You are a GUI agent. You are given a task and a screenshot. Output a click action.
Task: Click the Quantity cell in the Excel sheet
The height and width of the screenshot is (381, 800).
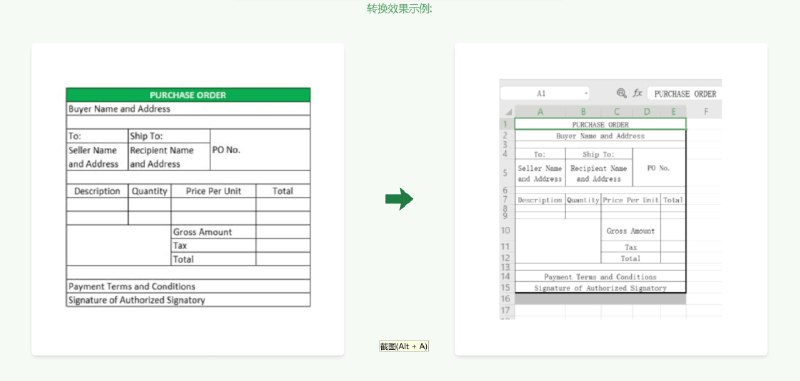click(x=583, y=200)
